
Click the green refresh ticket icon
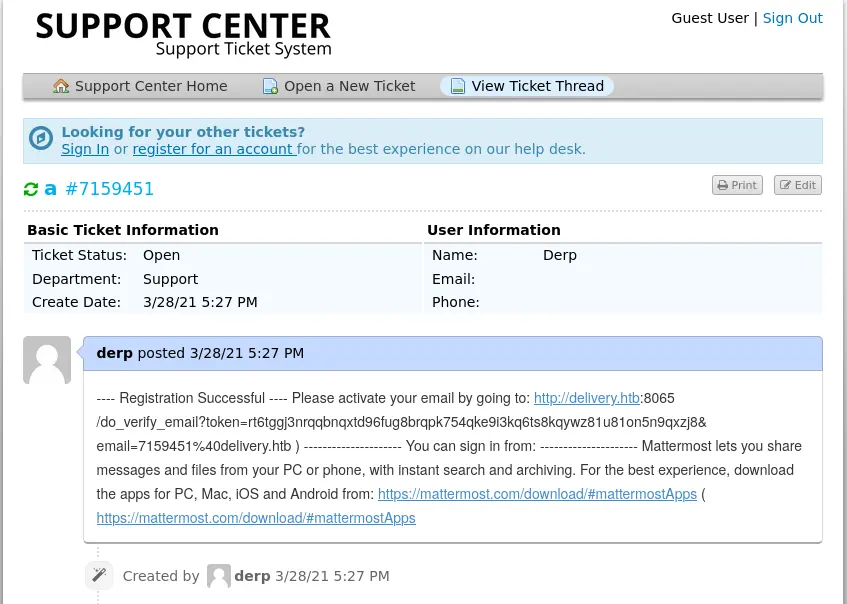(x=31, y=189)
